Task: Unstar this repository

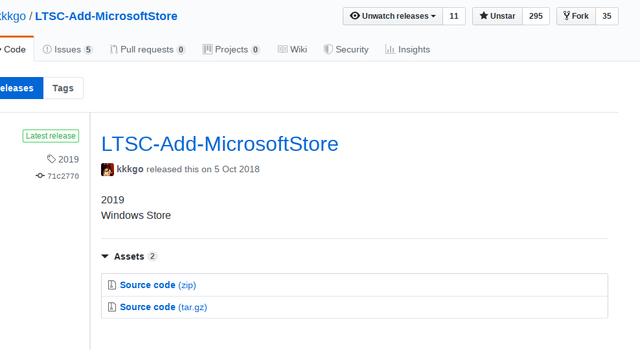Action: point(497,16)
